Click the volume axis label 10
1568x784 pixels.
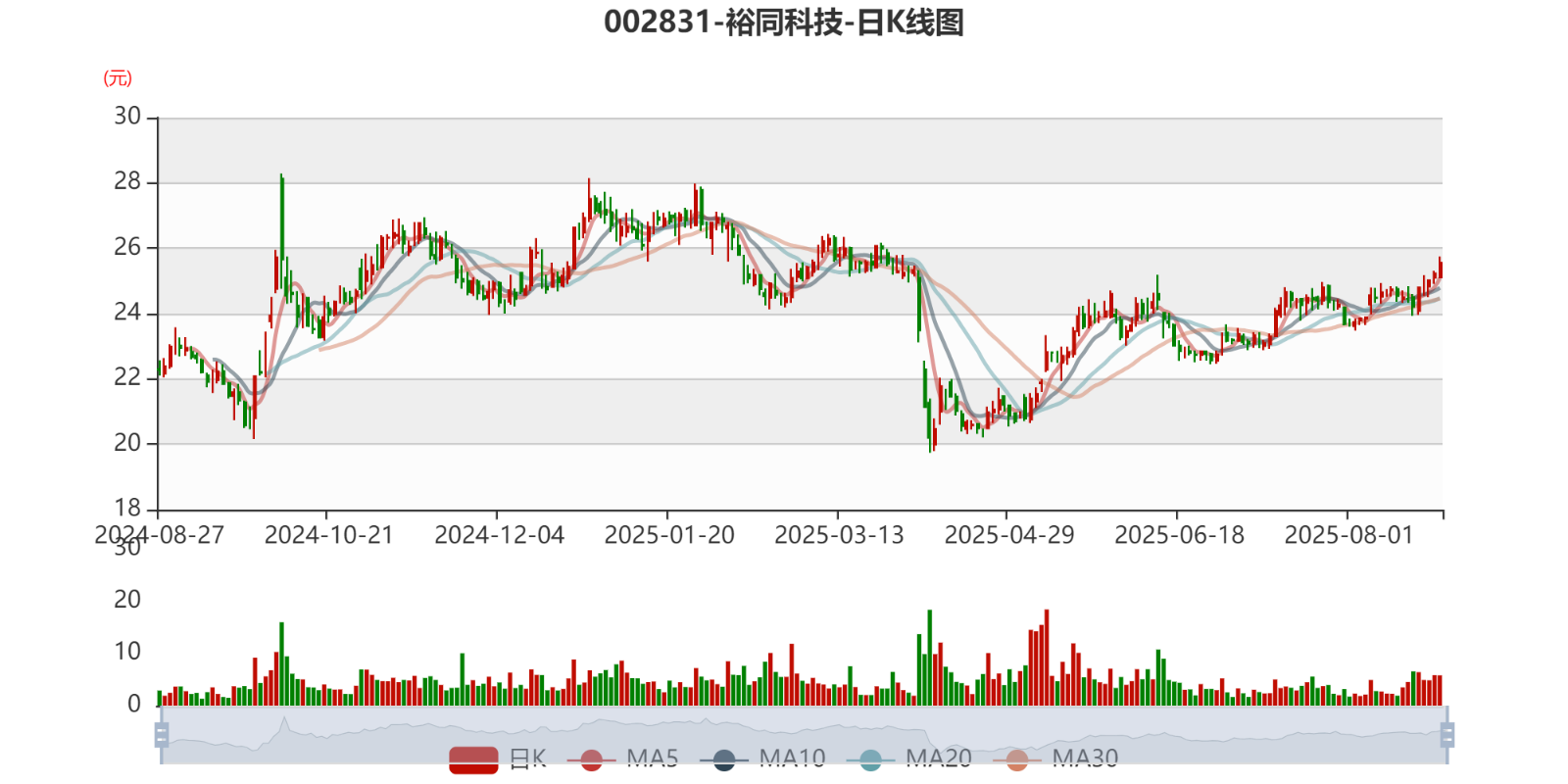point(127,652)
